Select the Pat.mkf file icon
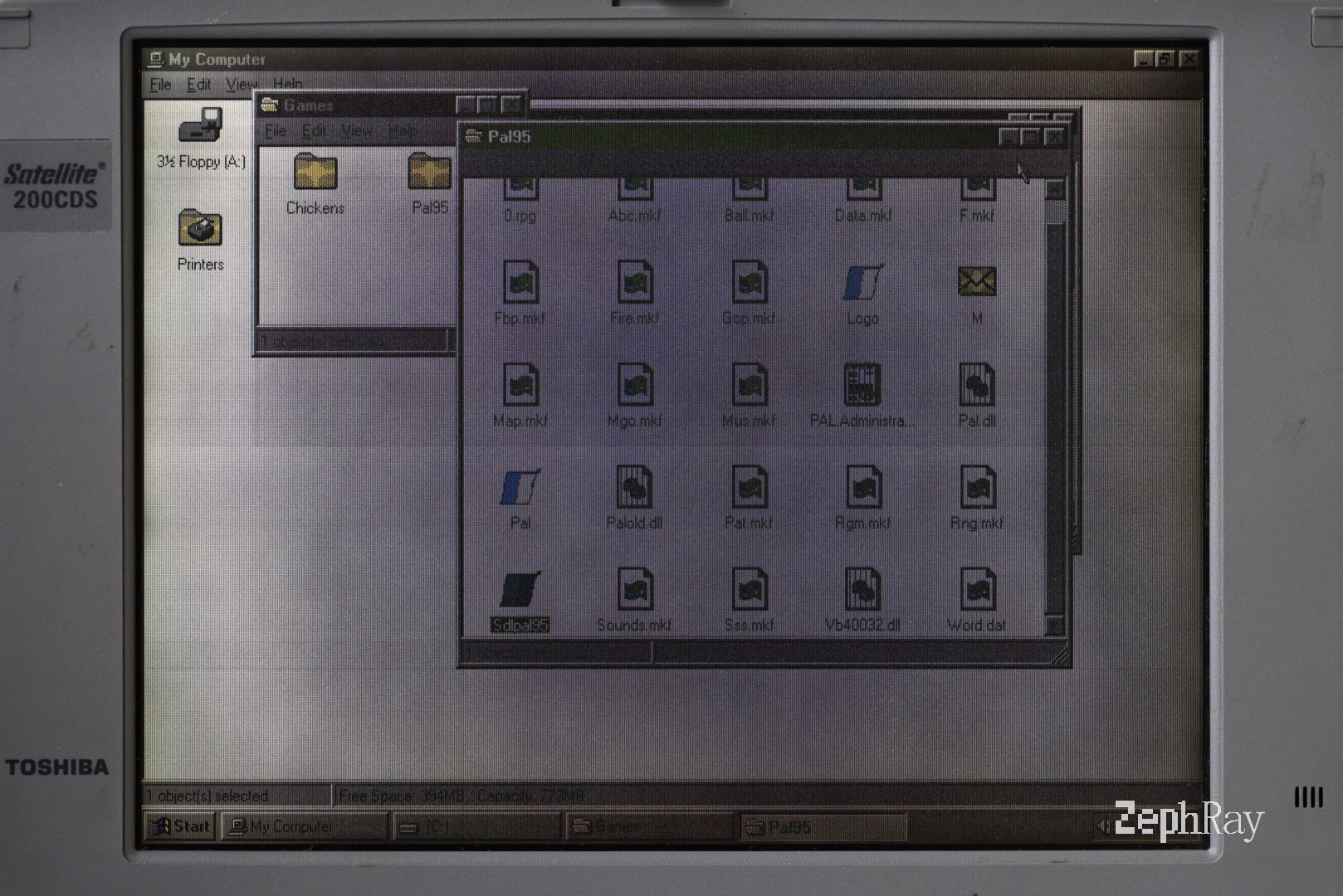 749,487
